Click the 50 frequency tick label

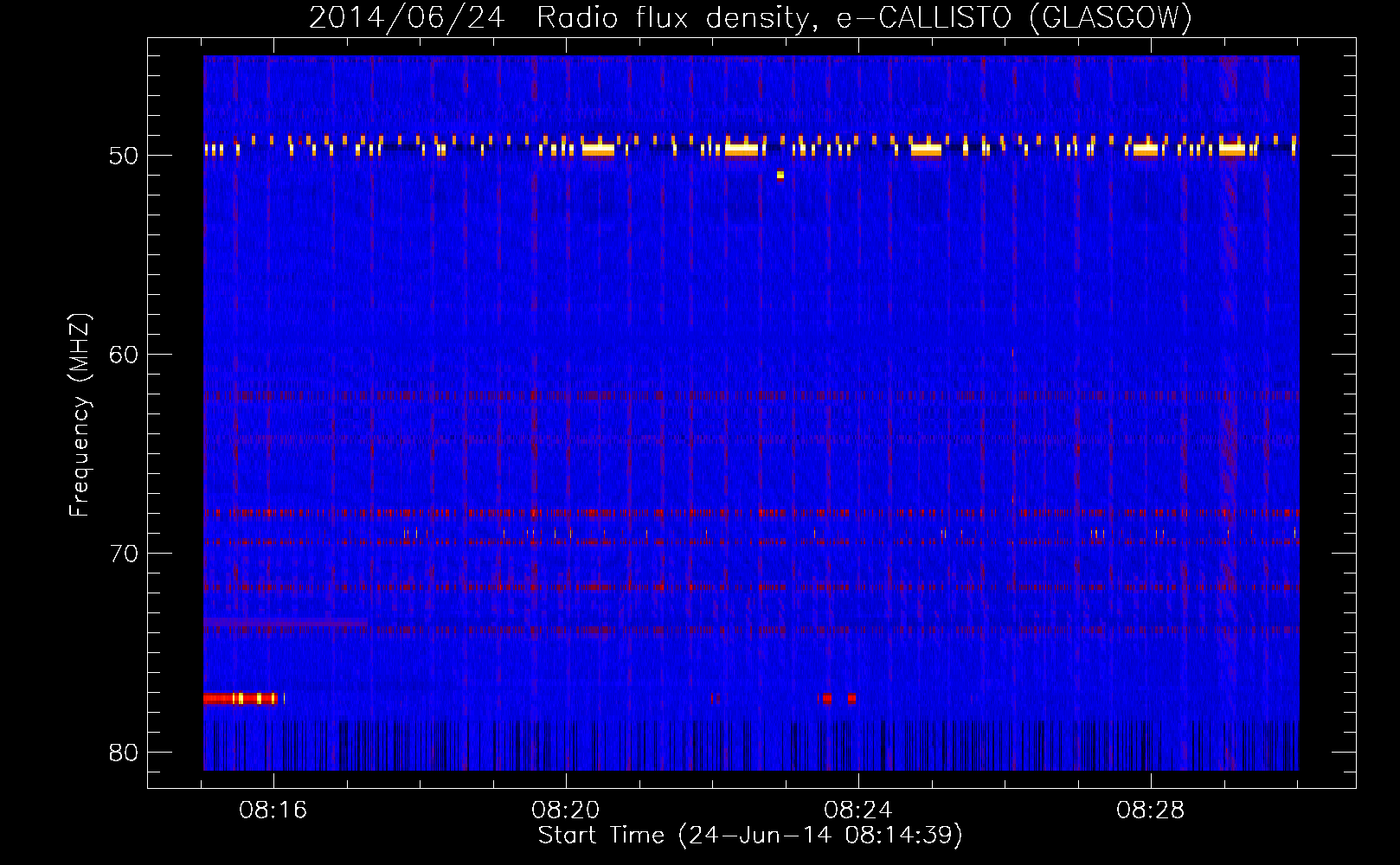point(124,156)
